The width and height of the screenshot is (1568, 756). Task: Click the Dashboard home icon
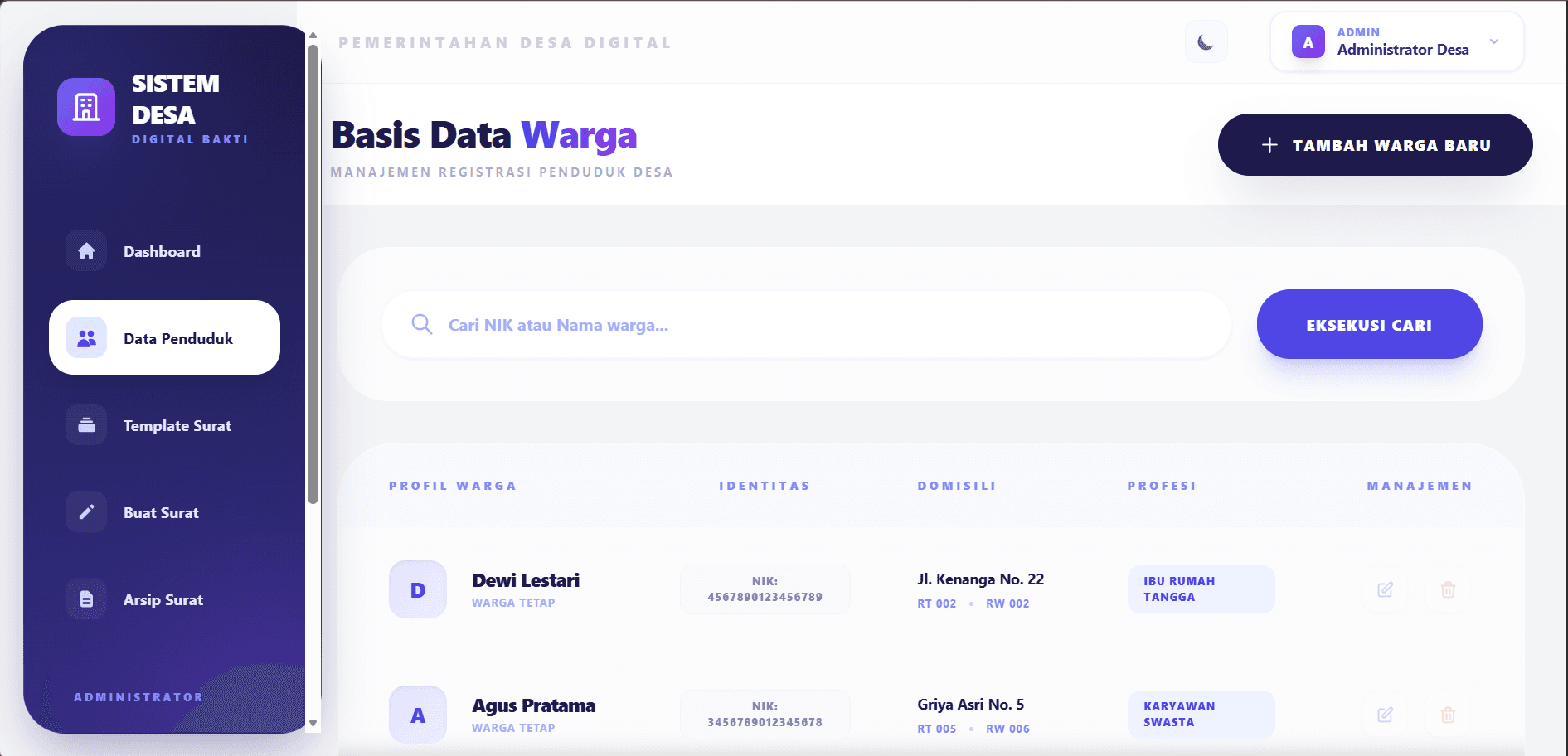click(86, 251)
